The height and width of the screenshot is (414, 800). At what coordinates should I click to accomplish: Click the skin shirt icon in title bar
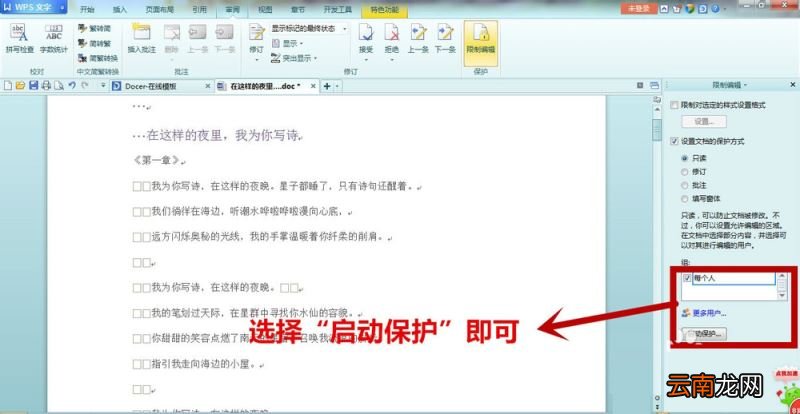tap(677, 9)
